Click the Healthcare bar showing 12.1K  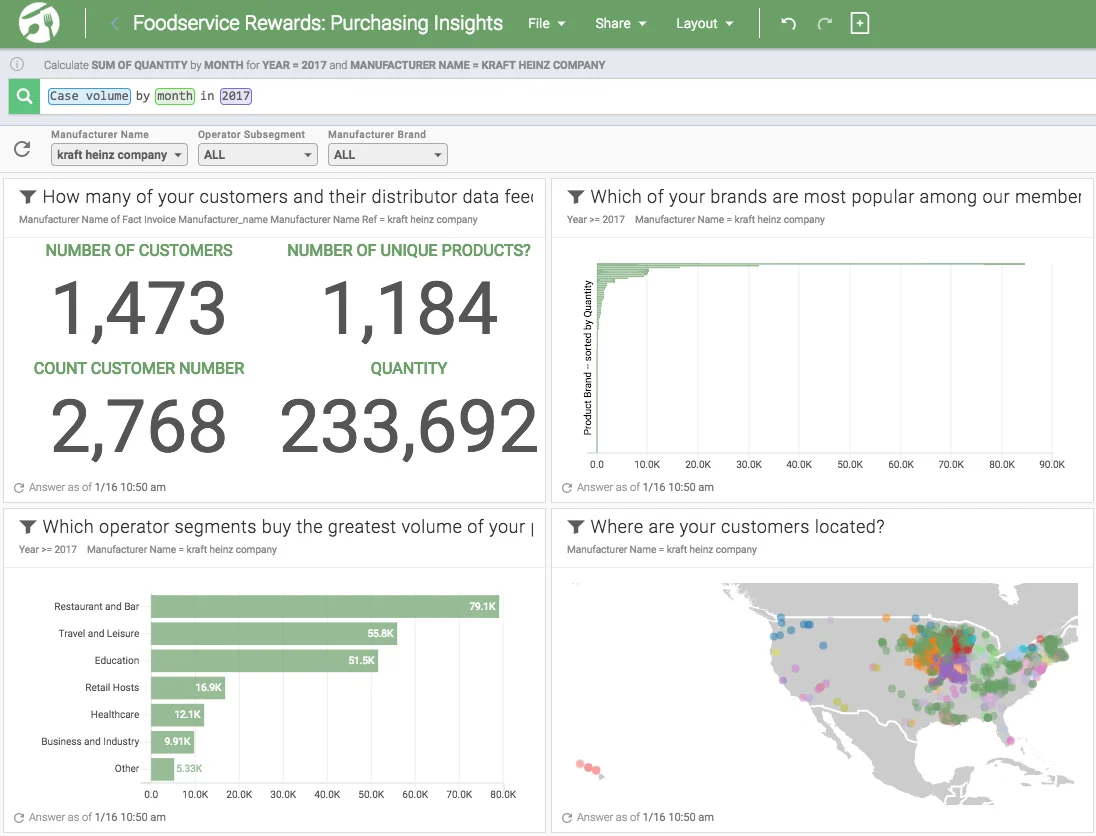point(178,714)
